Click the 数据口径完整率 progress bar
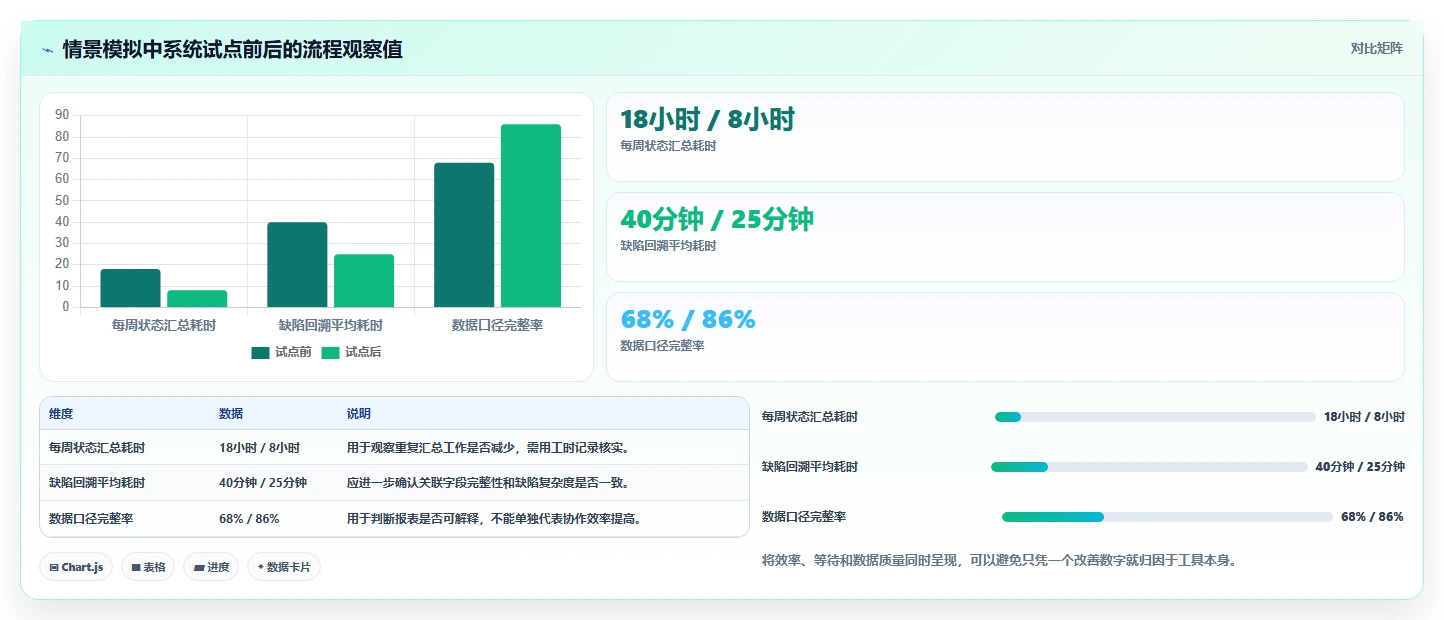The image size is (1444, 620). [x=1167, y=517]
